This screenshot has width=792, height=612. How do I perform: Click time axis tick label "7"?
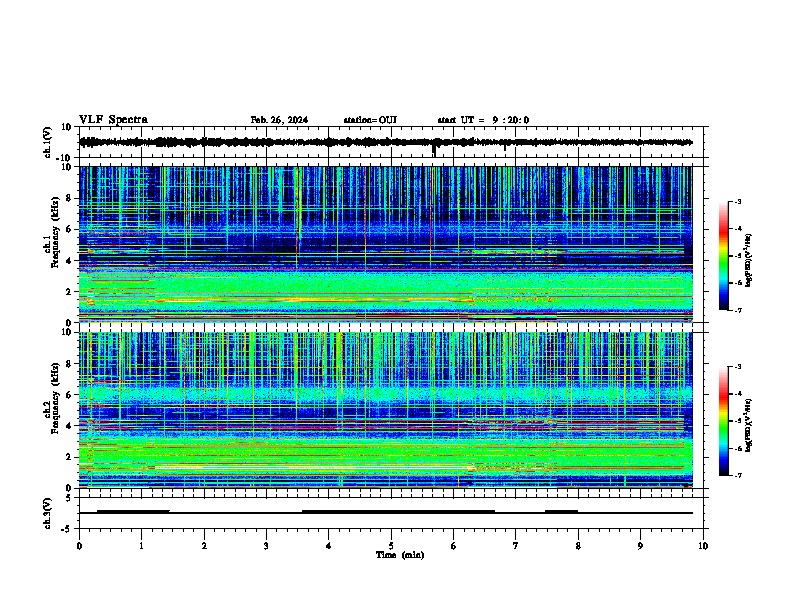click(516, 546)
